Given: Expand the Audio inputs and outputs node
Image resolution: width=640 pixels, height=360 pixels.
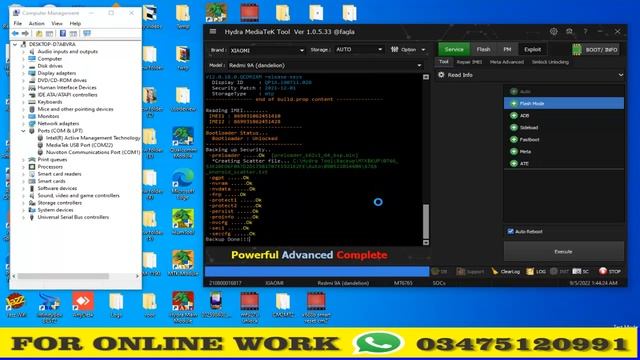Looking at the screenshot, I should (x=24, y=52).
